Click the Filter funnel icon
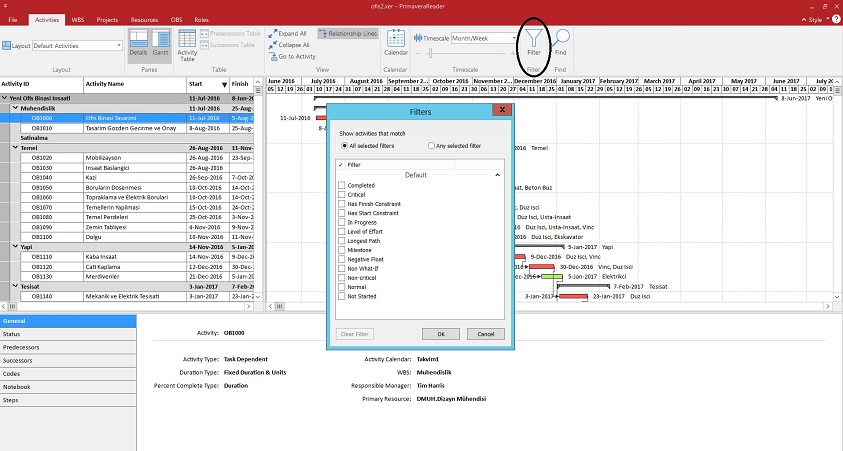 [x=534, y=40]
